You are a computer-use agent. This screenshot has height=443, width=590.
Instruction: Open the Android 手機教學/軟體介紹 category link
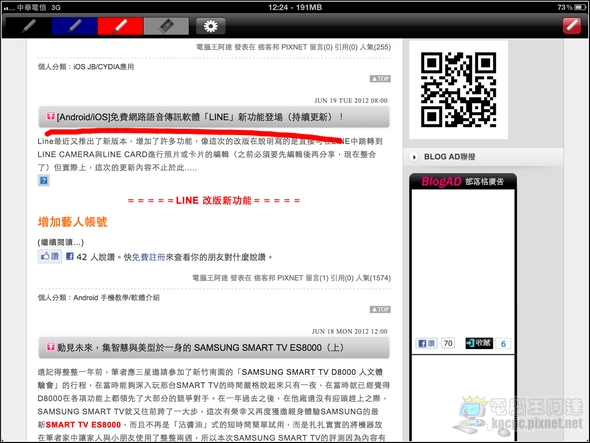(116, 298)
